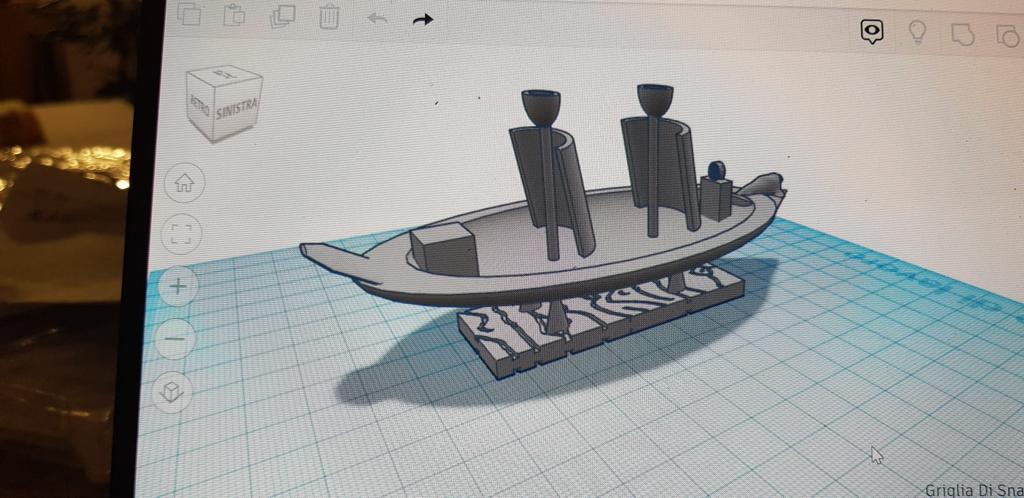Switch to orthographic view cube button
The width and height of the screenshot is (1024, 498).
point(172,392)
